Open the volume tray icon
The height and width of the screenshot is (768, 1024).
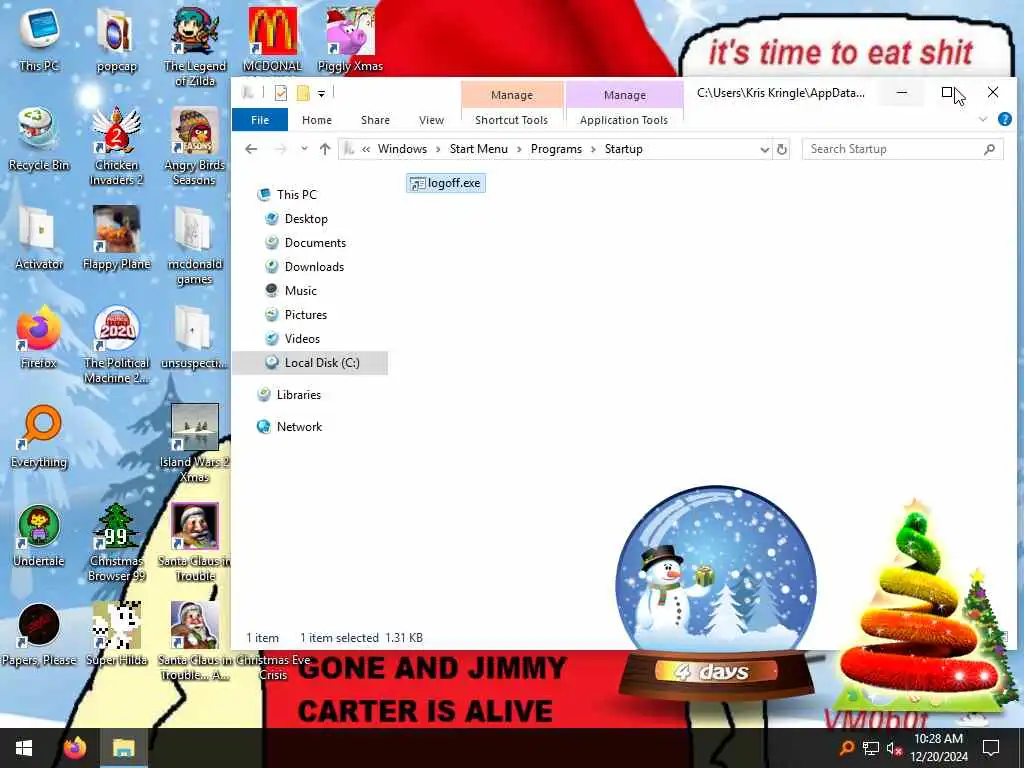tap(894, 748)
